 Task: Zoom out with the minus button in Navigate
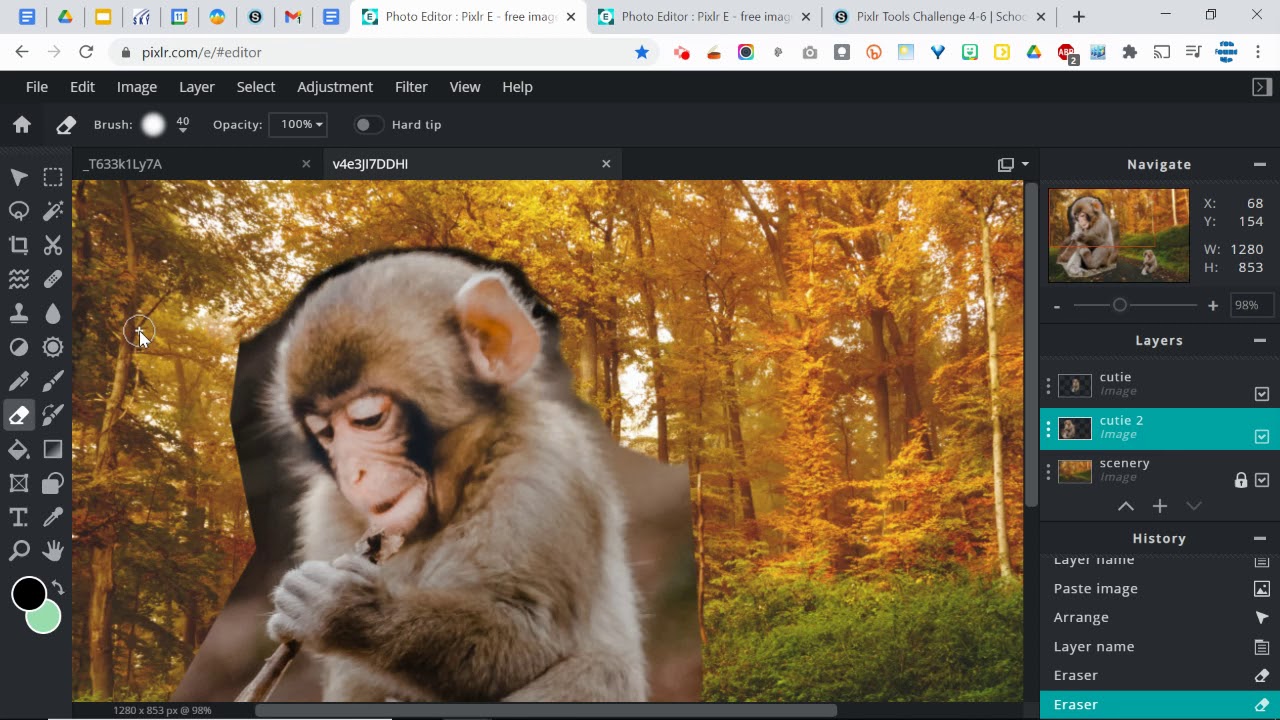1057,306
